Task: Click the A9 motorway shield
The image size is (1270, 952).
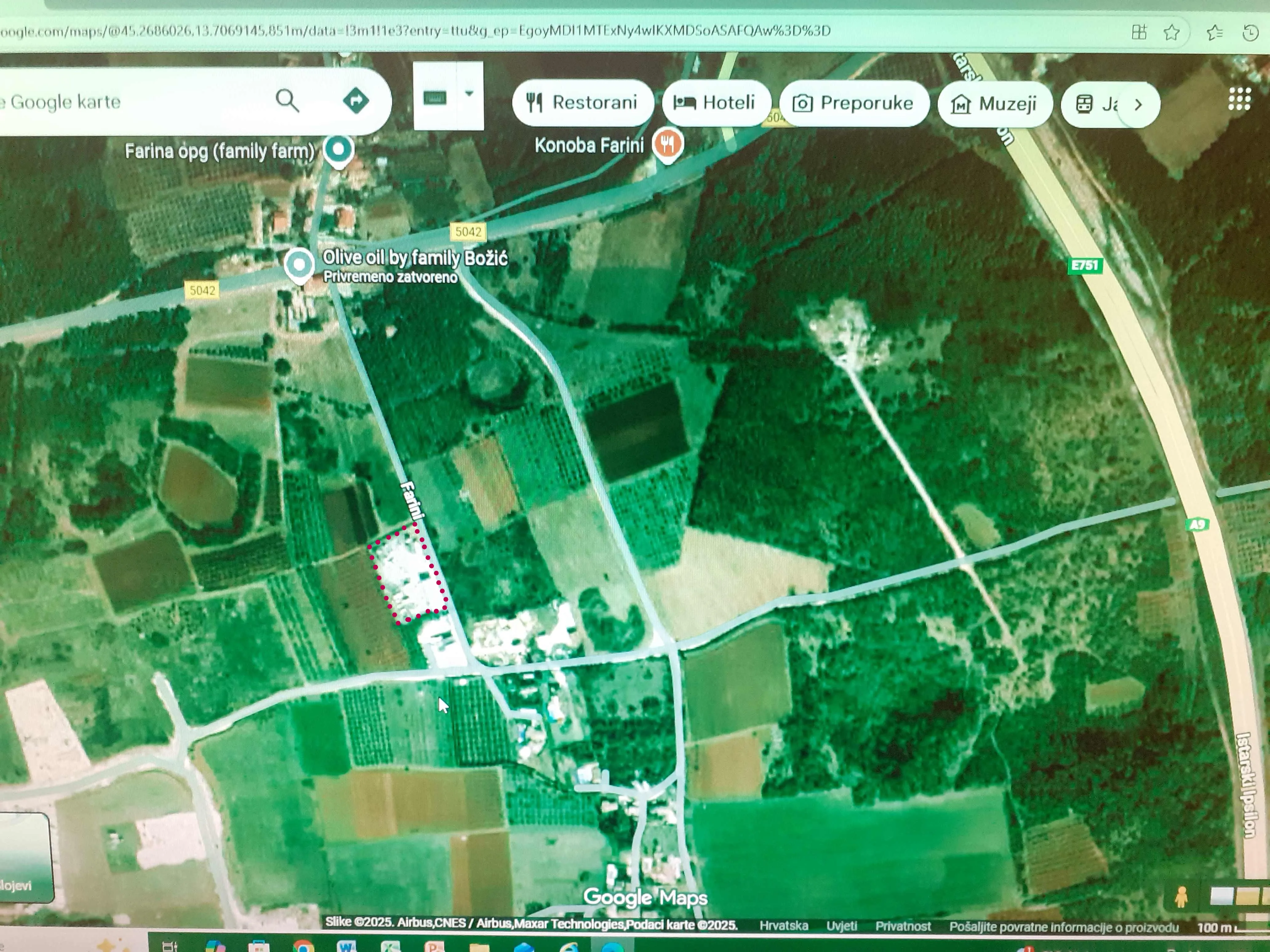Action: click(x=1197, y=525)
